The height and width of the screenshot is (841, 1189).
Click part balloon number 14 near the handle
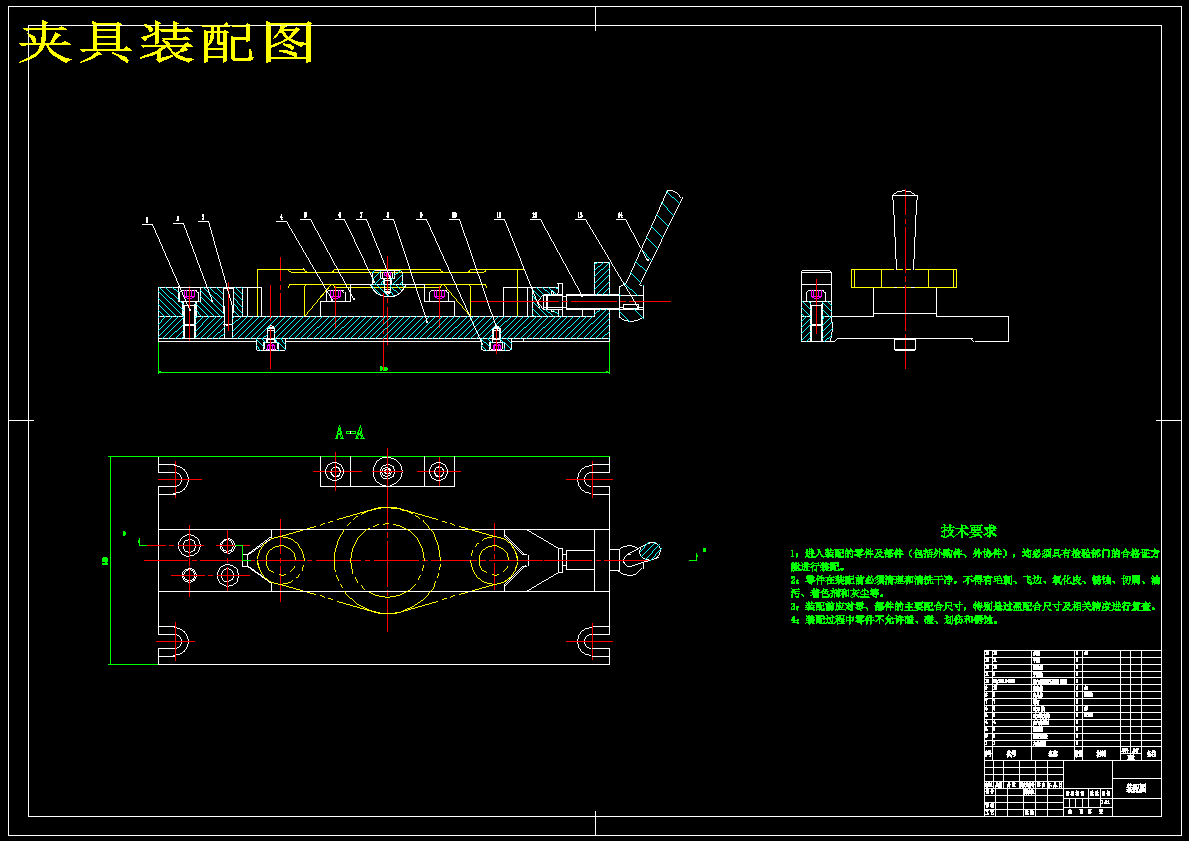[x=620, y=215]
